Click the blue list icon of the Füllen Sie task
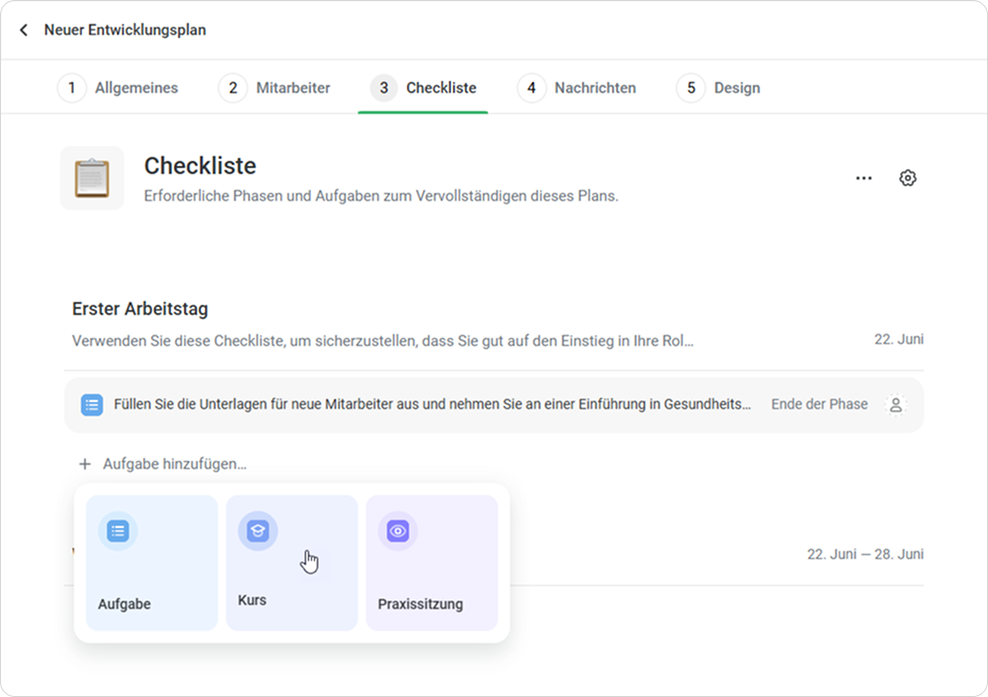Viewport: 988px width, 697px height. [92, 405]
